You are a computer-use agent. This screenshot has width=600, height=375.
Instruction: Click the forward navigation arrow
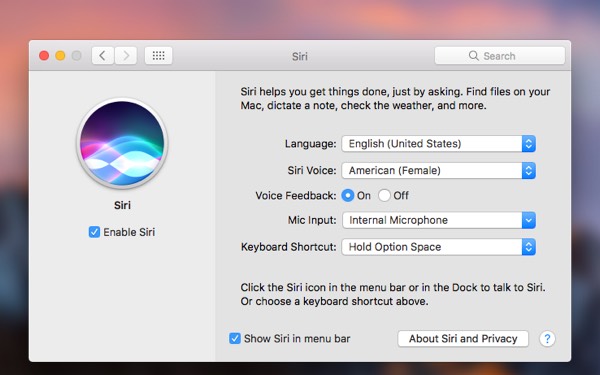126,56
